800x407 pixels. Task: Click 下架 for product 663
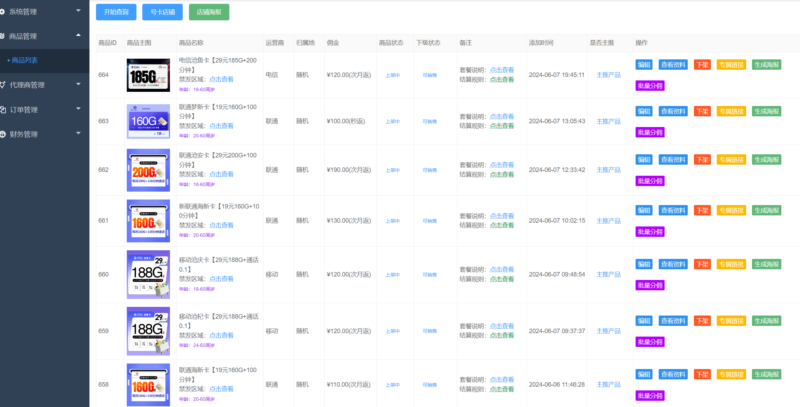pos(702,111)
